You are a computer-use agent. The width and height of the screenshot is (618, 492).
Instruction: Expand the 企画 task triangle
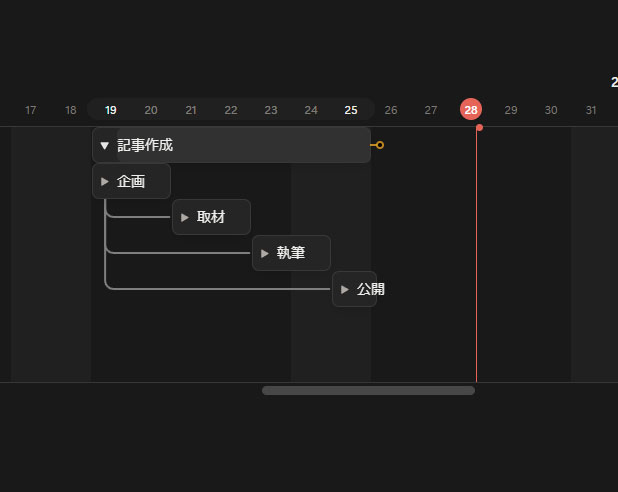point(105,182)
